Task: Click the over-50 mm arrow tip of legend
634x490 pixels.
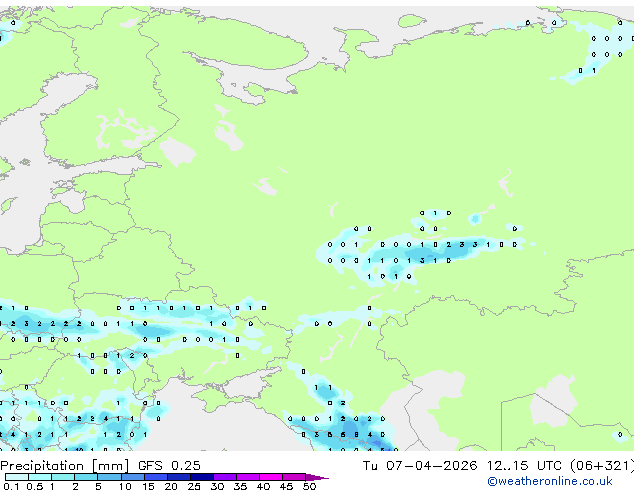Action: [x=317, y=477]
